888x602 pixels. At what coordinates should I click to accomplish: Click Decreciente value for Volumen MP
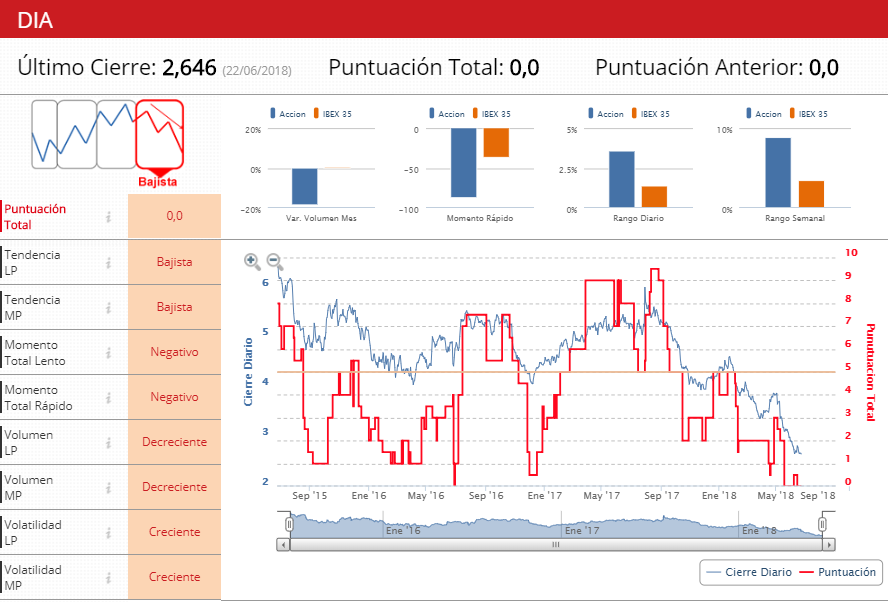174,487
